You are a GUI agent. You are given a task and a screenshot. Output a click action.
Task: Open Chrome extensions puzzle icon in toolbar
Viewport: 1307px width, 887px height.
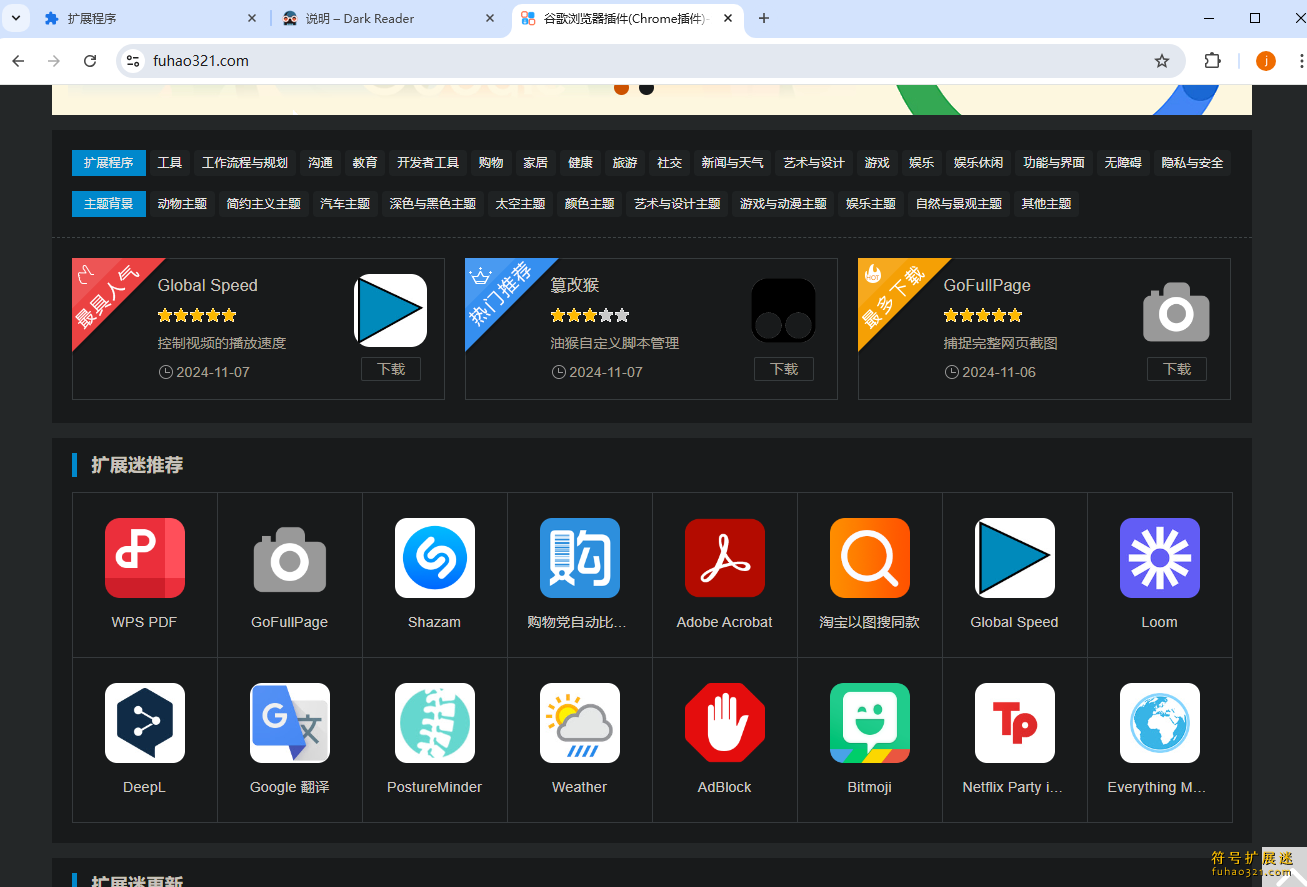[x=1212, y=61]
